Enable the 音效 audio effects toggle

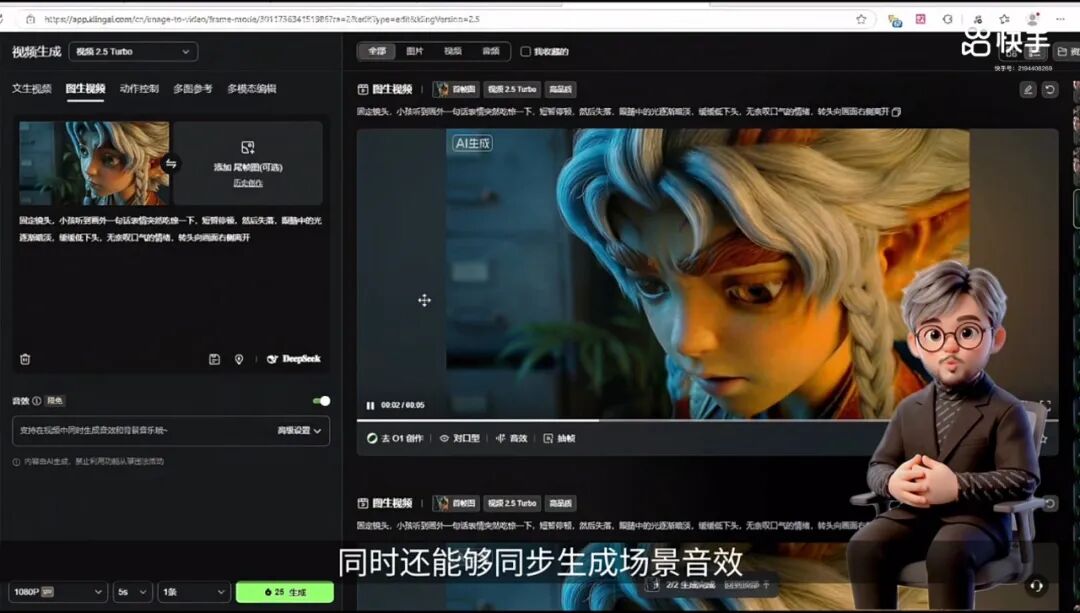[320, 399]
